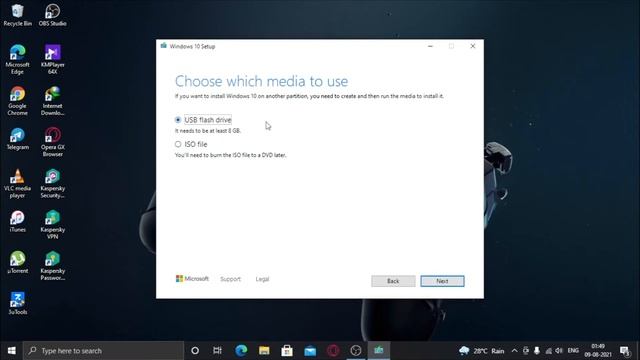Open Google Chrome desktop shortcut
The image size is (640, 360).
coord(18,101)
